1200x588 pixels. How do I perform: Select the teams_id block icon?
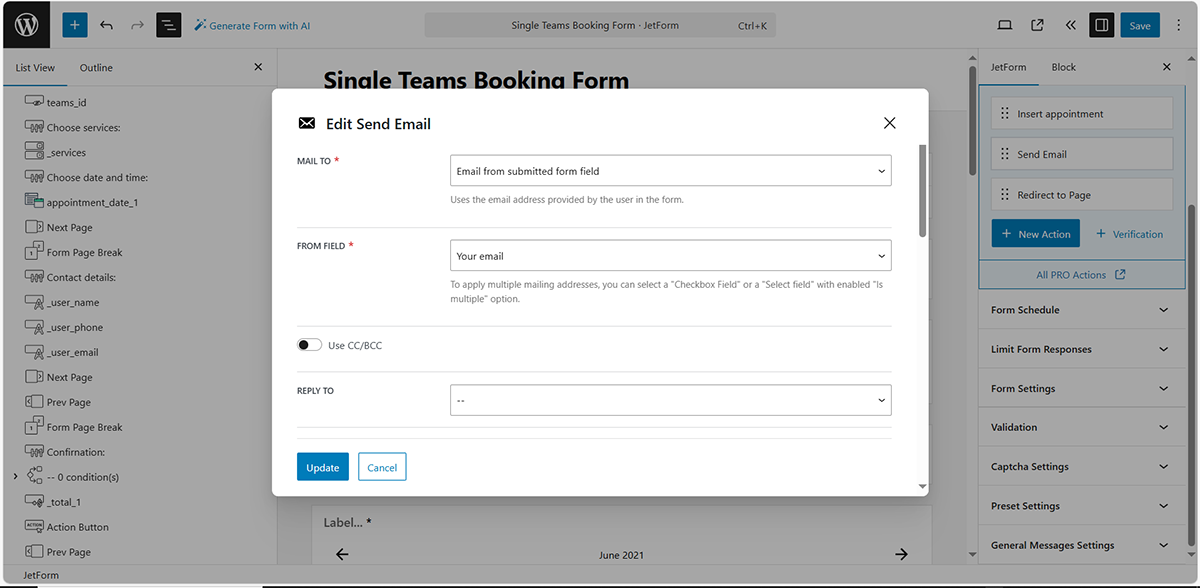(34, 102)
